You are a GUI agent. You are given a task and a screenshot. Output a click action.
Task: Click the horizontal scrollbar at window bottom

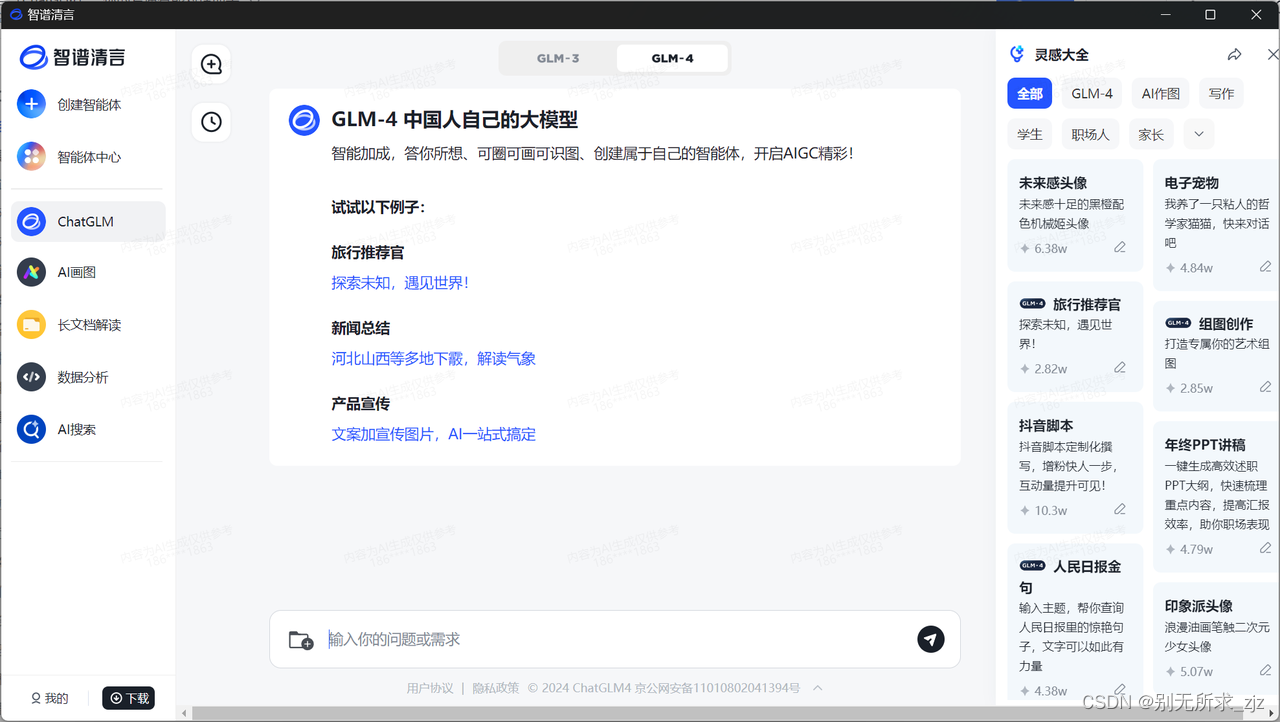730,713
